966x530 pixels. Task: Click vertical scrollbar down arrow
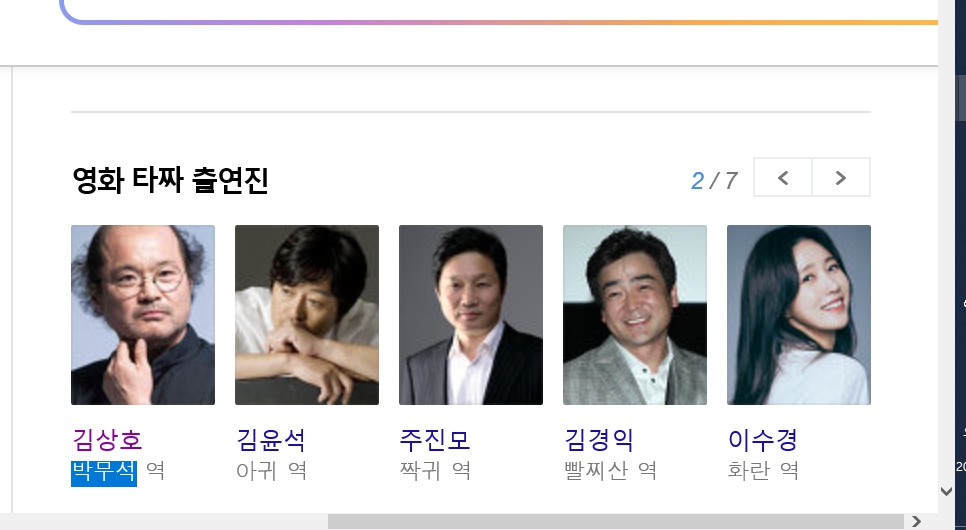tap(947, 491)
